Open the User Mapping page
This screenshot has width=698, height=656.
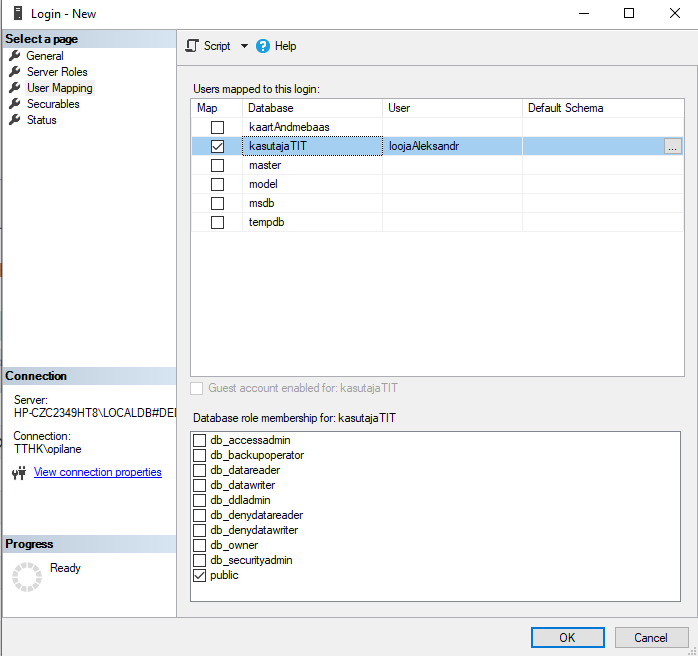[59, 88]
